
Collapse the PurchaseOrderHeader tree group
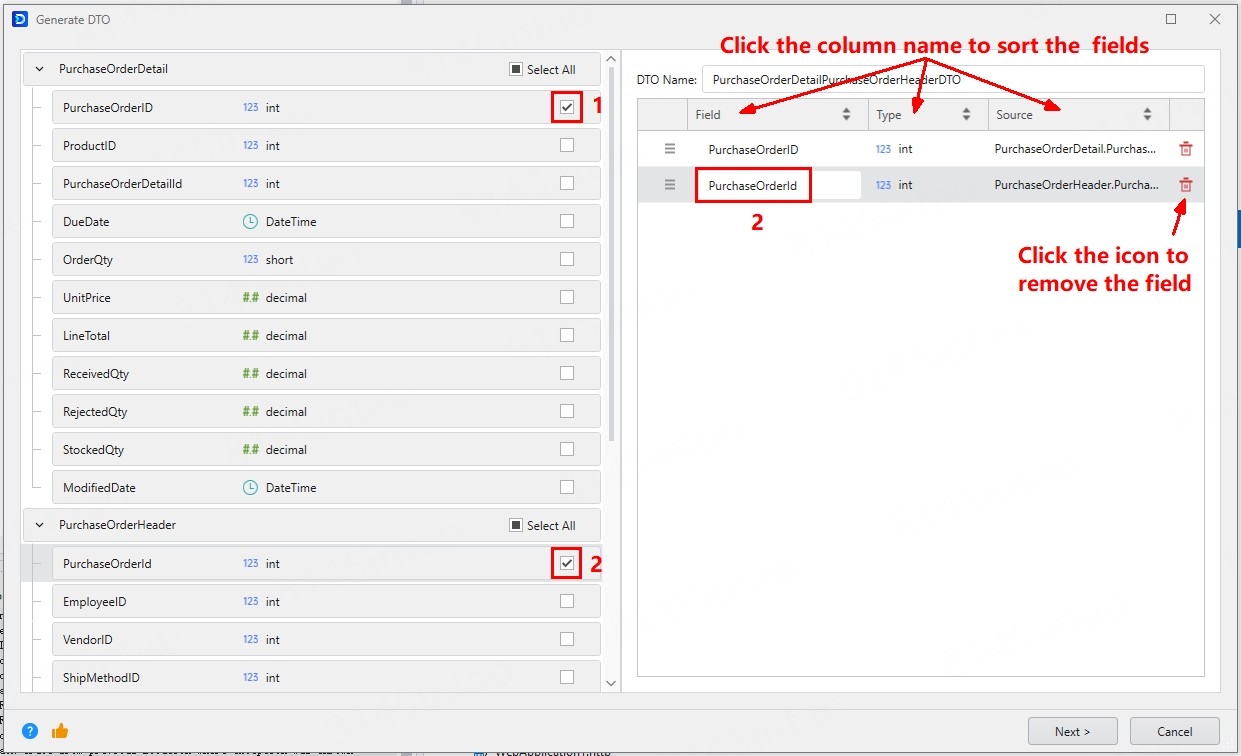(40, 525)
